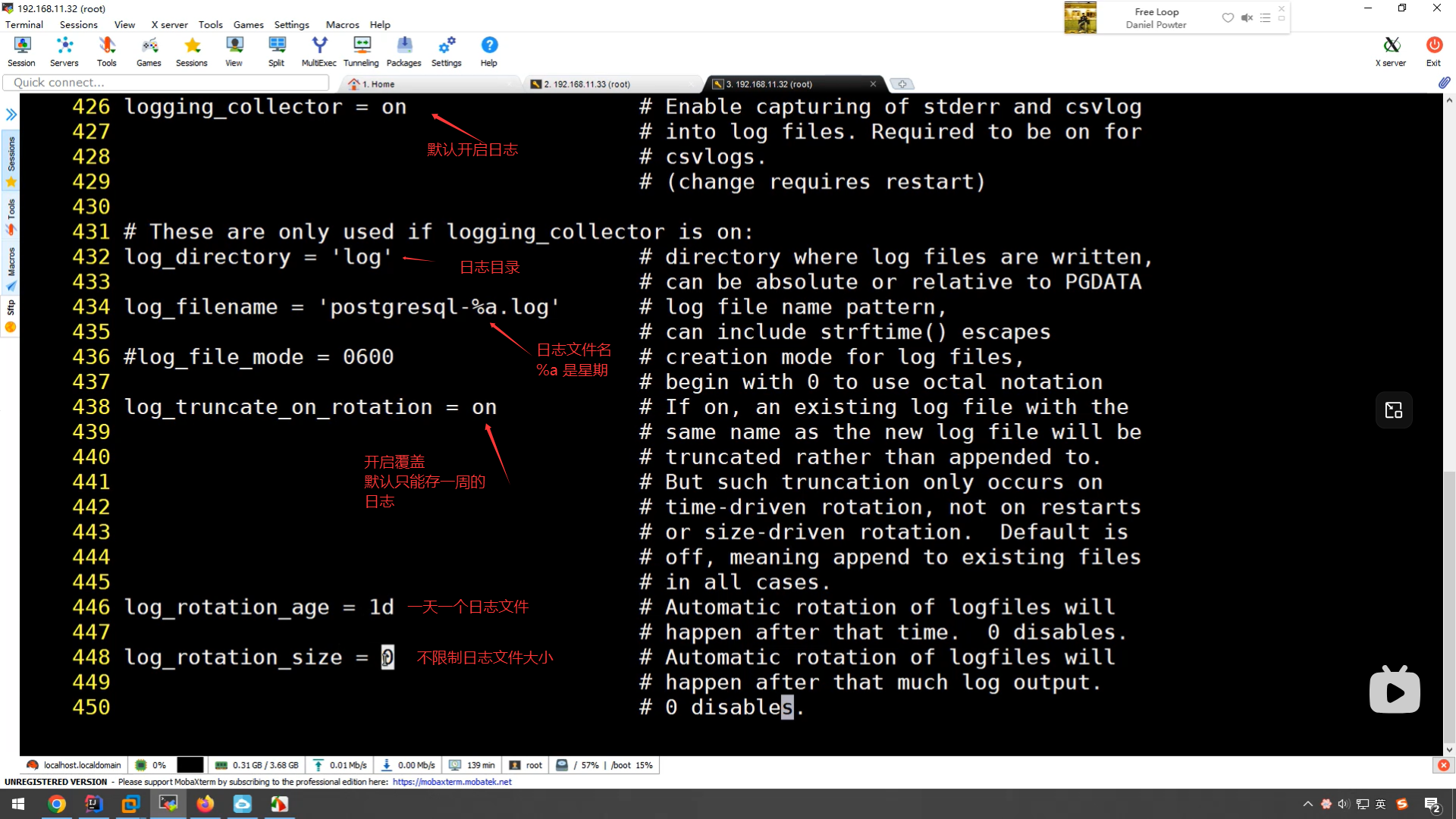
Task: Click the Quick connect input field
Action: pyautogui.click(x=167, y=83)
